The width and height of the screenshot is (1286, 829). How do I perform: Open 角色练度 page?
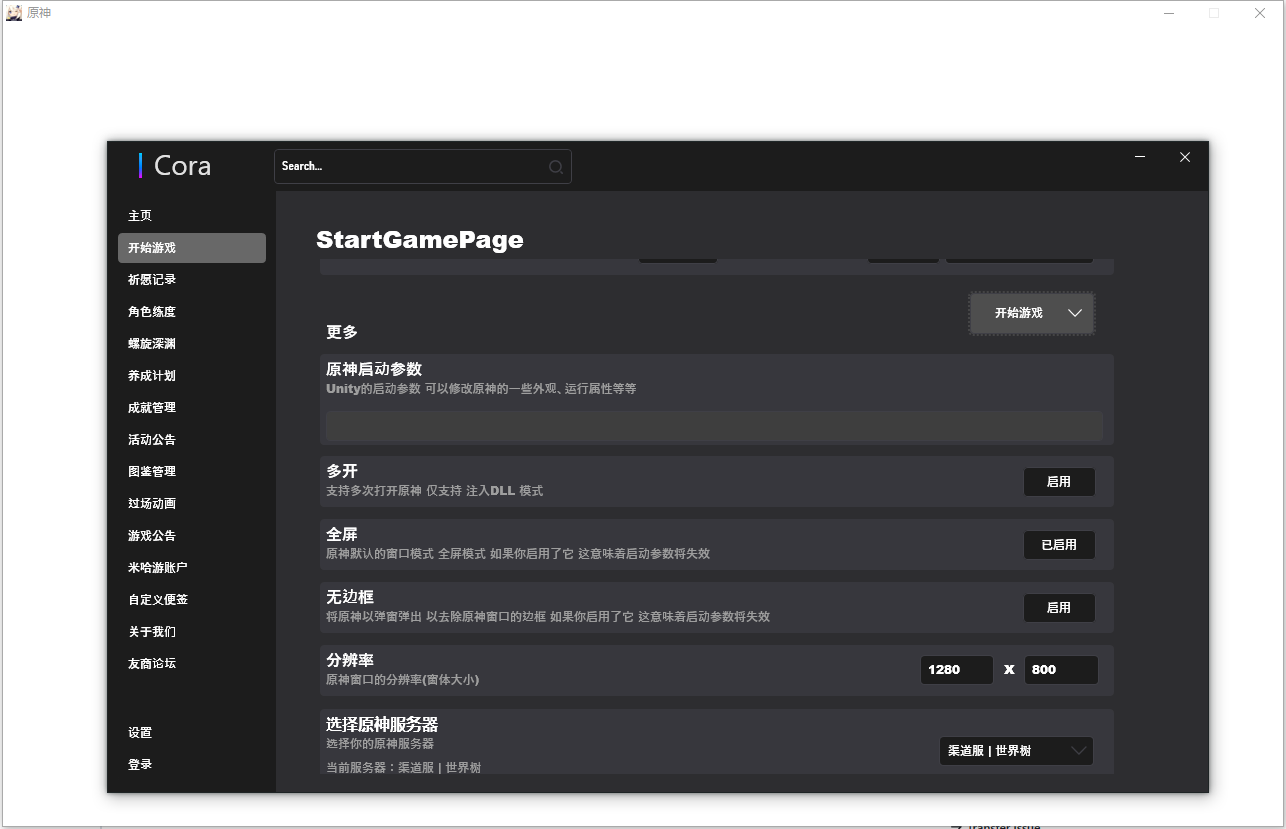(192, 312)
